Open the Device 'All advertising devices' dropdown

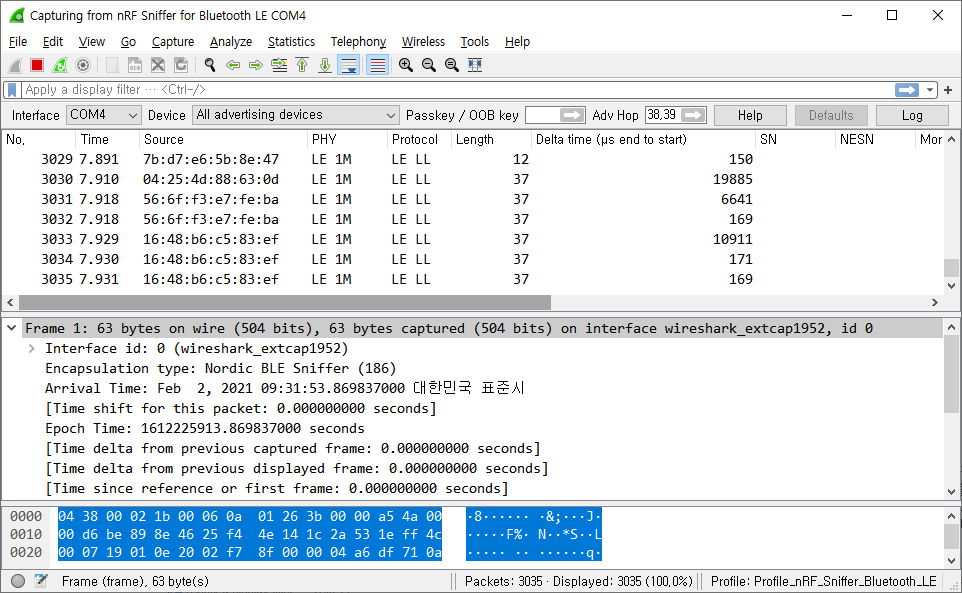[x=296, y=115]
